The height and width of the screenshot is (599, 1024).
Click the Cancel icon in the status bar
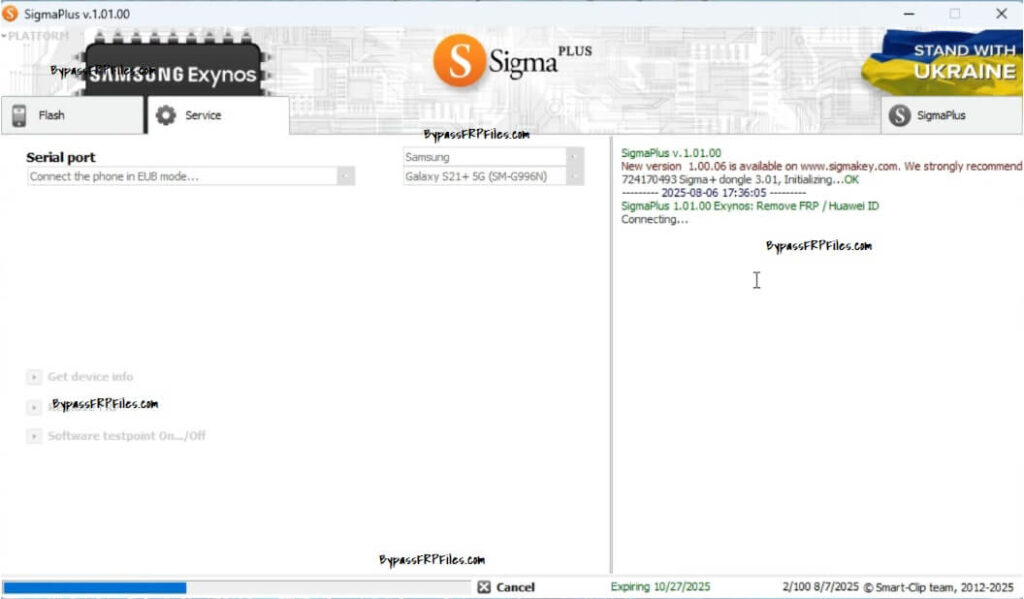point(484,587)
